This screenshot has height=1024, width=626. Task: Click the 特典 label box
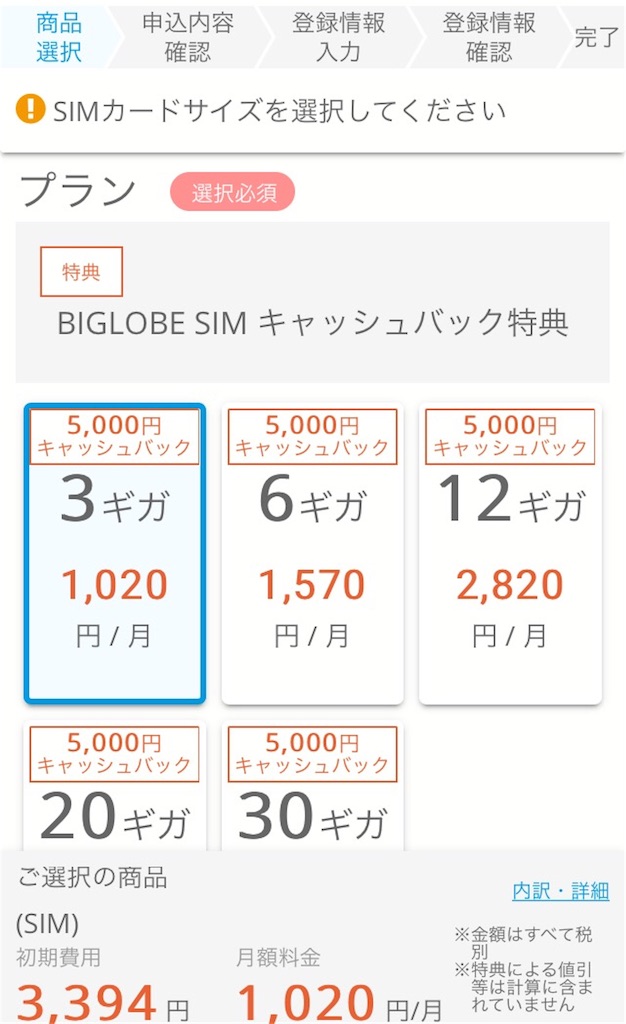tap(80, 271)
